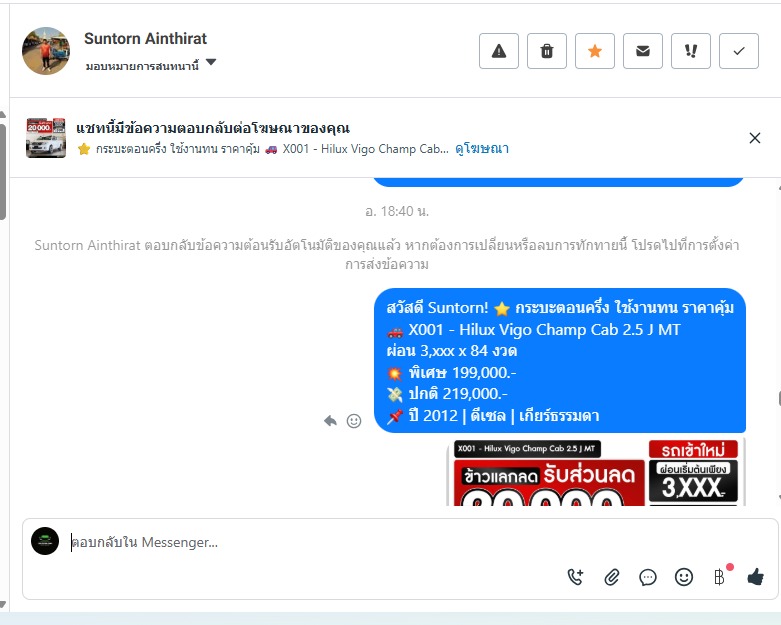Open saved replies speech bubble icon
The image size is (781, 625).
click(648, 577)
